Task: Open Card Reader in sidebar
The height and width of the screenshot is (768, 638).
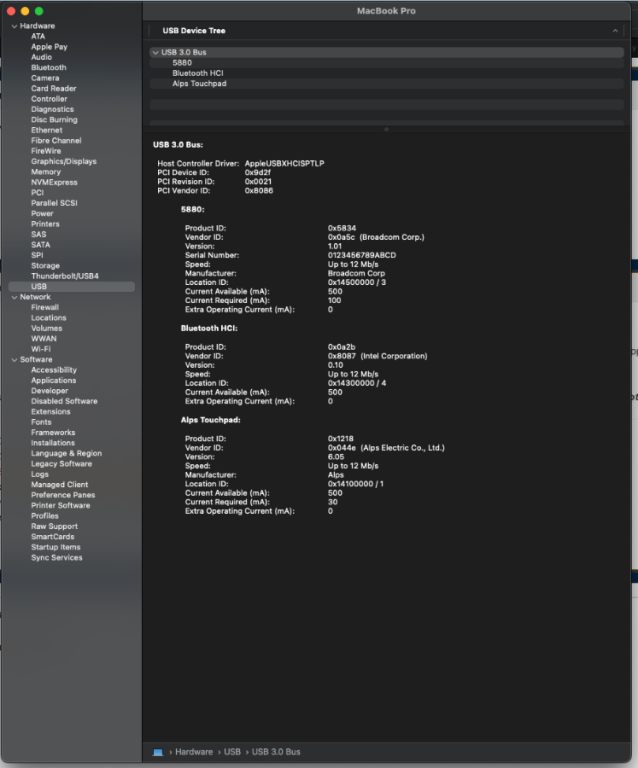Action: coord(53,89)
